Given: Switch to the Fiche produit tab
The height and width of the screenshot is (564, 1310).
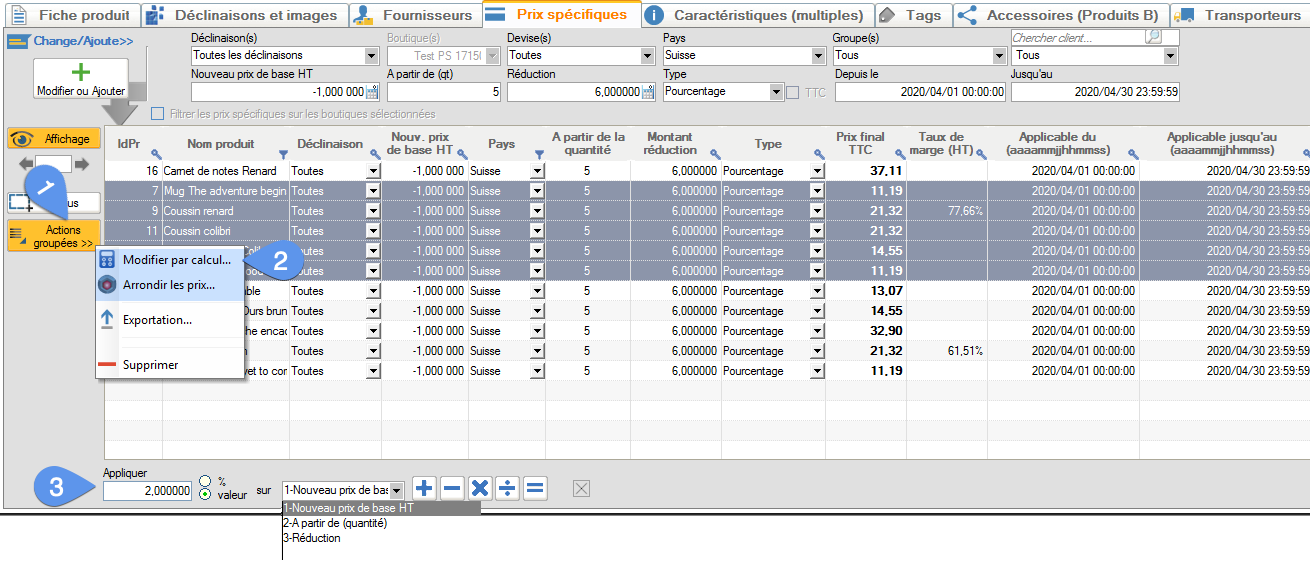Looking at the screenshot, I should click(x=71, y=15).
